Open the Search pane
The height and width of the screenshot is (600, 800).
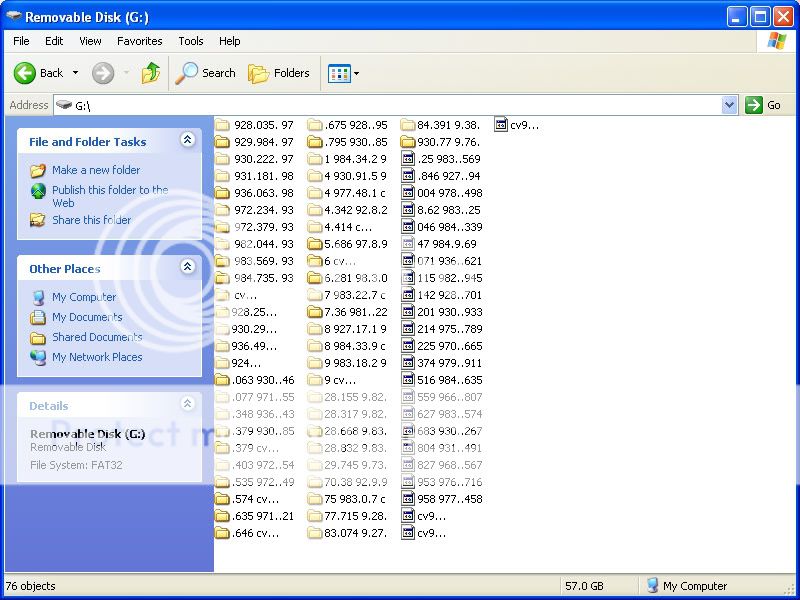click(x=206, y=73)
